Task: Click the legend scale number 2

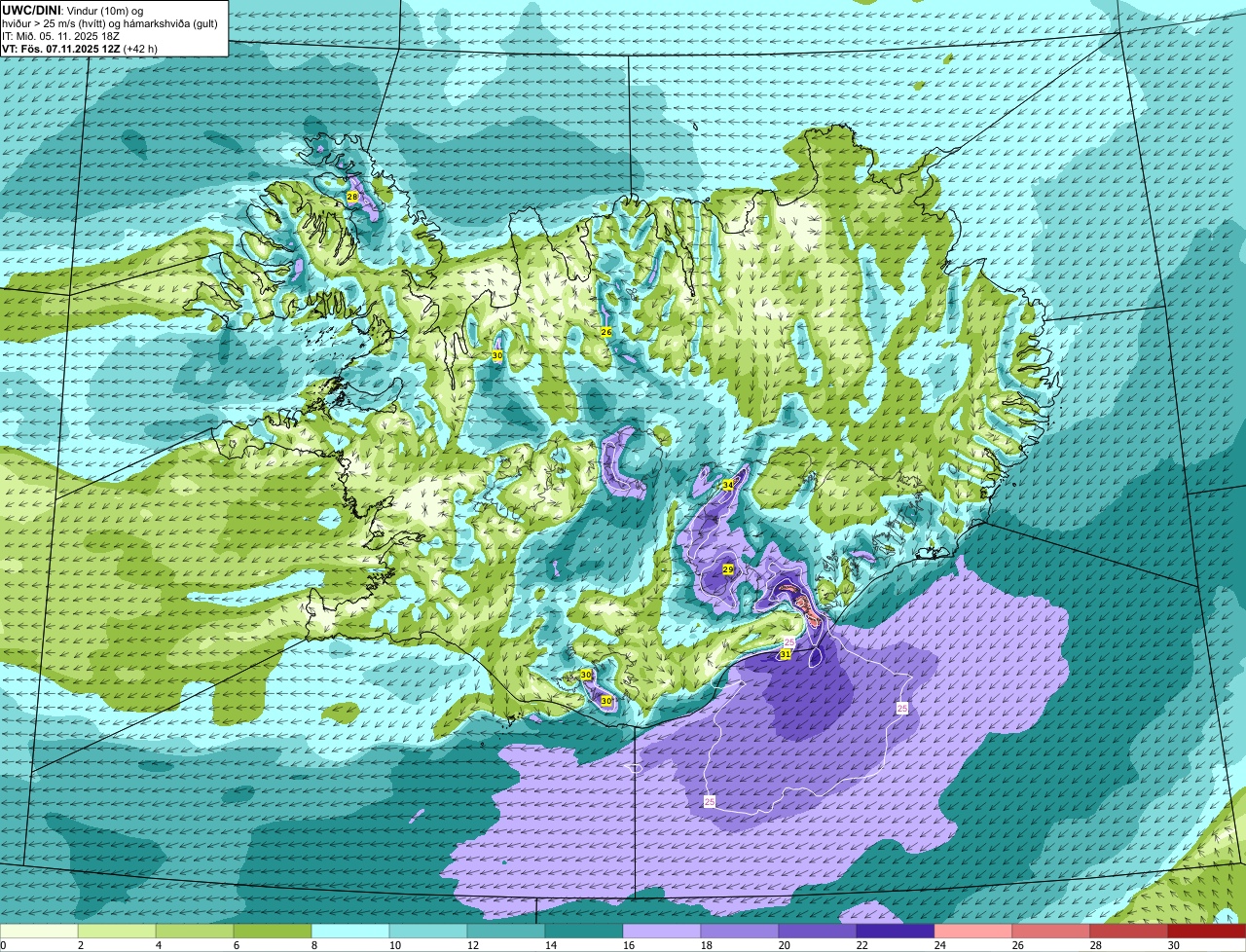Action: point(81,945)
